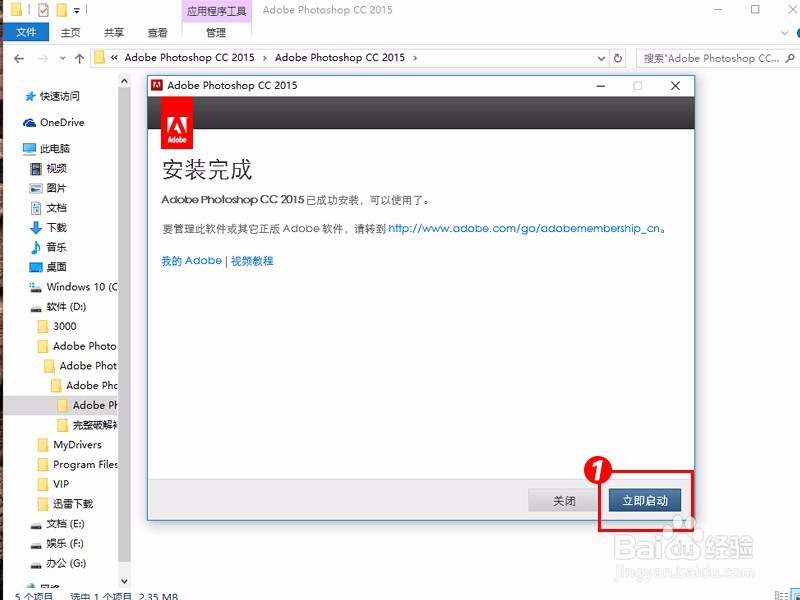The height and width of the screenshot is (600, 800).
Task: Open the 文件 (File) menu
Action: [x=26, y=31]
